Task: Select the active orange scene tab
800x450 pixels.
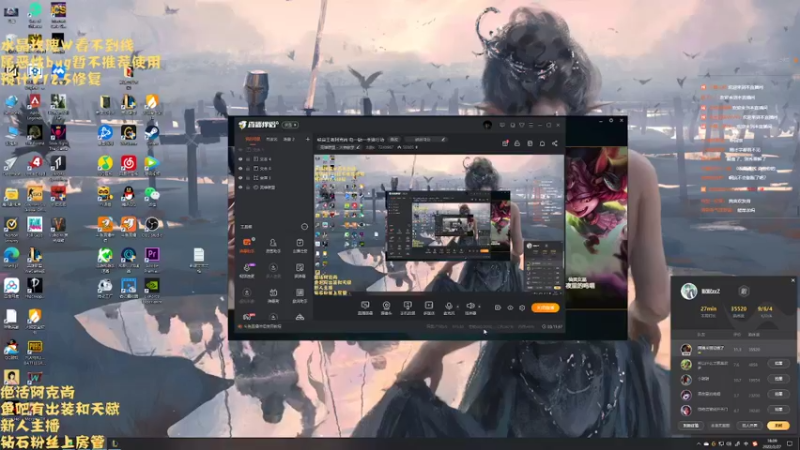Action: coord(253,139)
